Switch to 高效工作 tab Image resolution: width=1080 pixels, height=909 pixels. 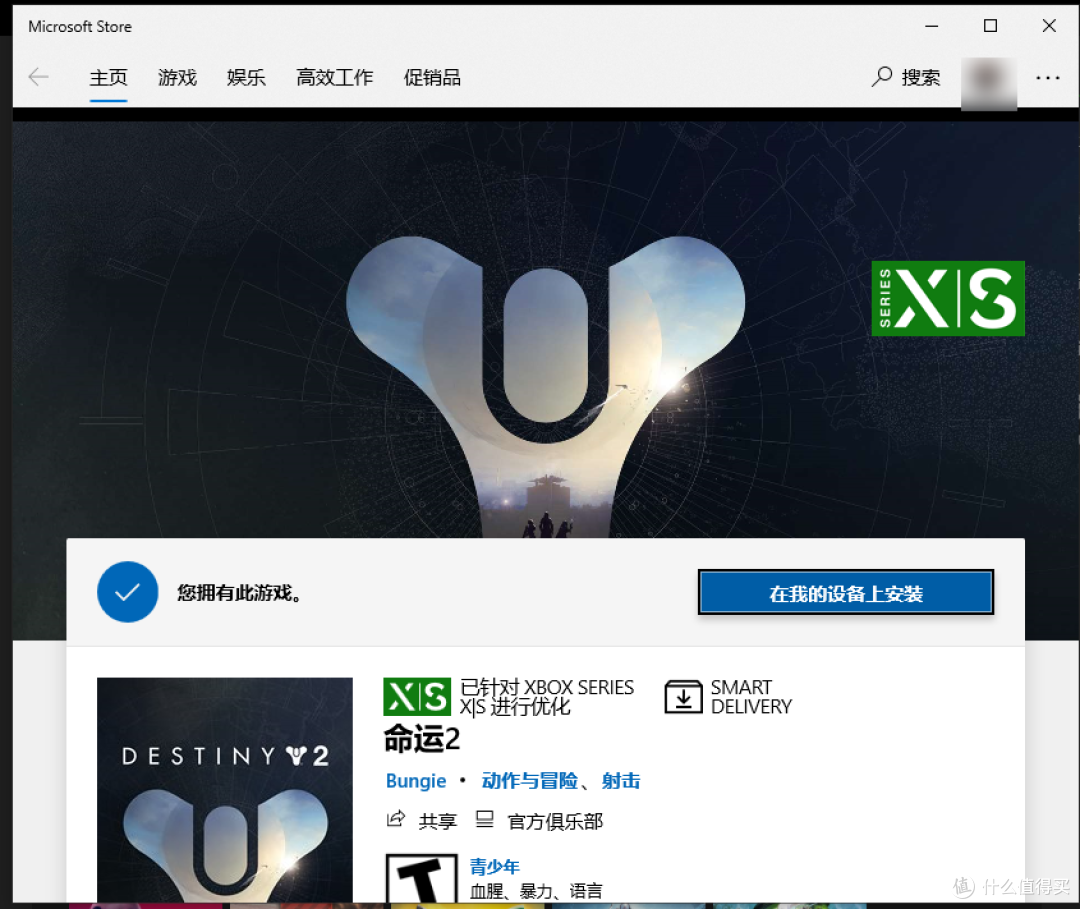[335, 77]
